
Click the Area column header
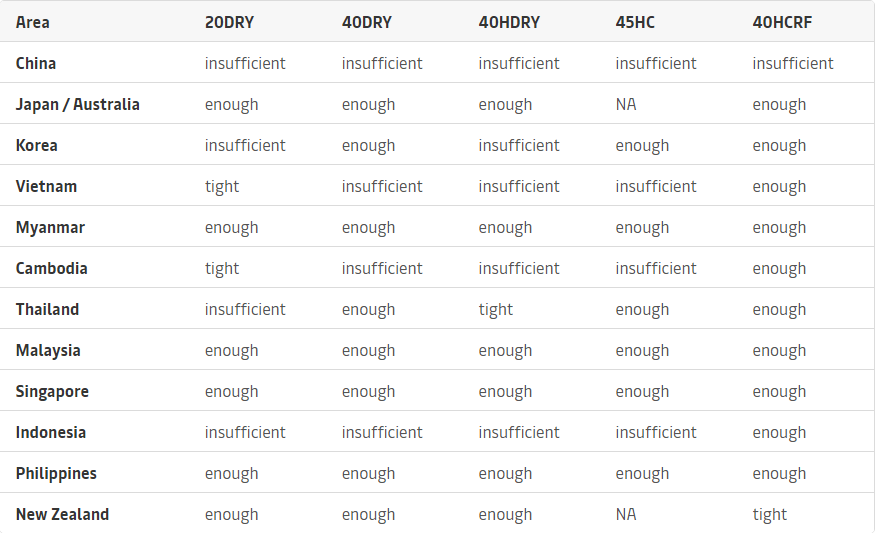click(x=33, y=22)
